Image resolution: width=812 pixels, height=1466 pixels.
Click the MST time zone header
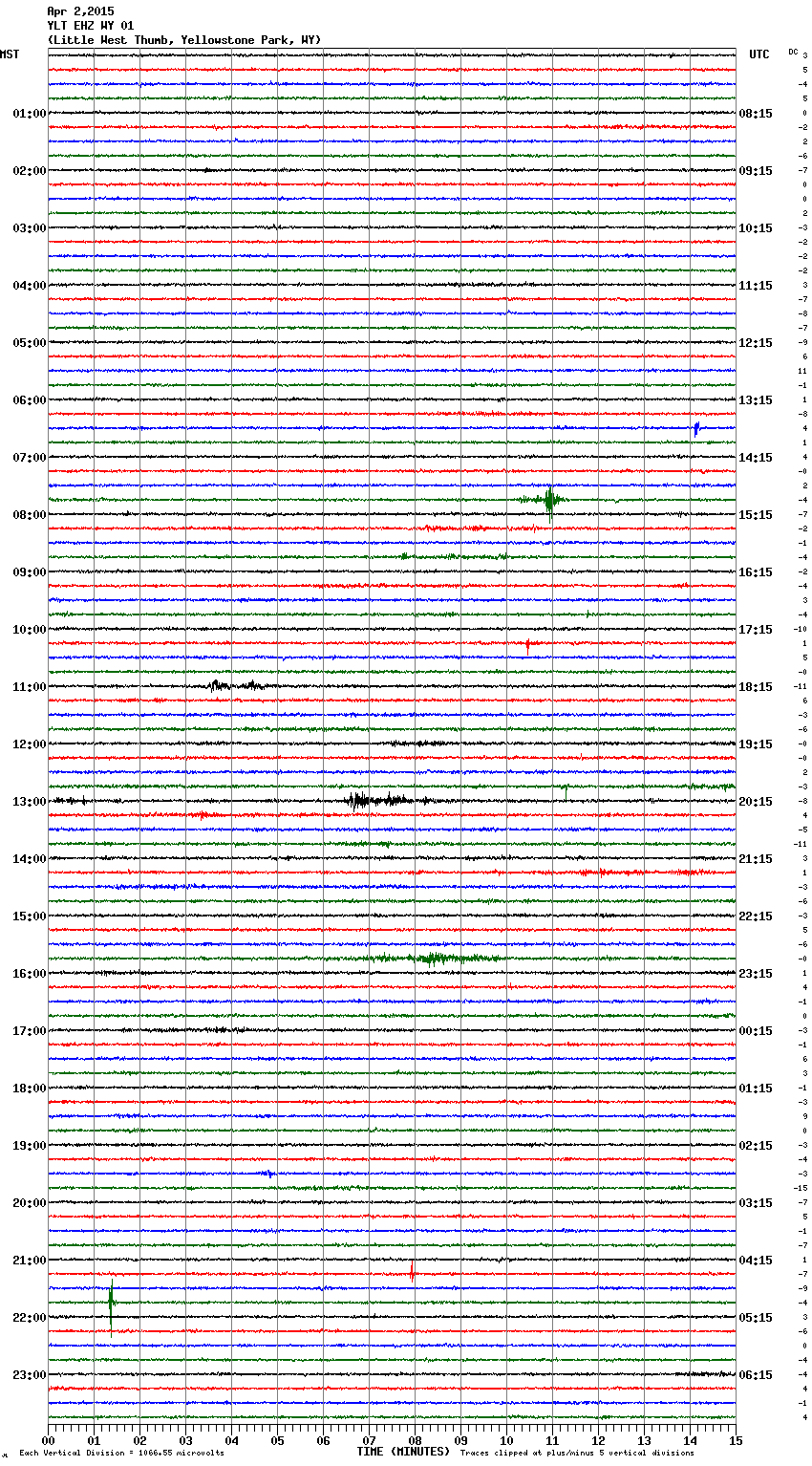(x=10, y=54)
